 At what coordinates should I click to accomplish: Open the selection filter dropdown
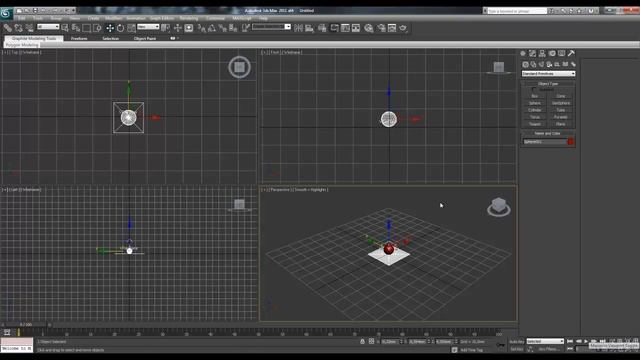(x=48, y=27)
